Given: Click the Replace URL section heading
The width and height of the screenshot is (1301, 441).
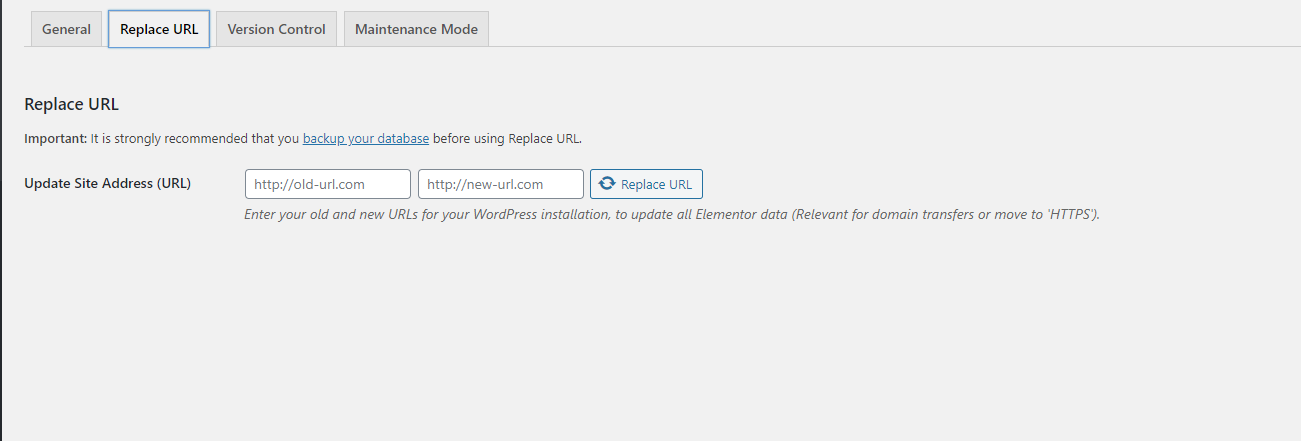Looking at the screenshot, I should pyautogui.click(x=72, y=104).
